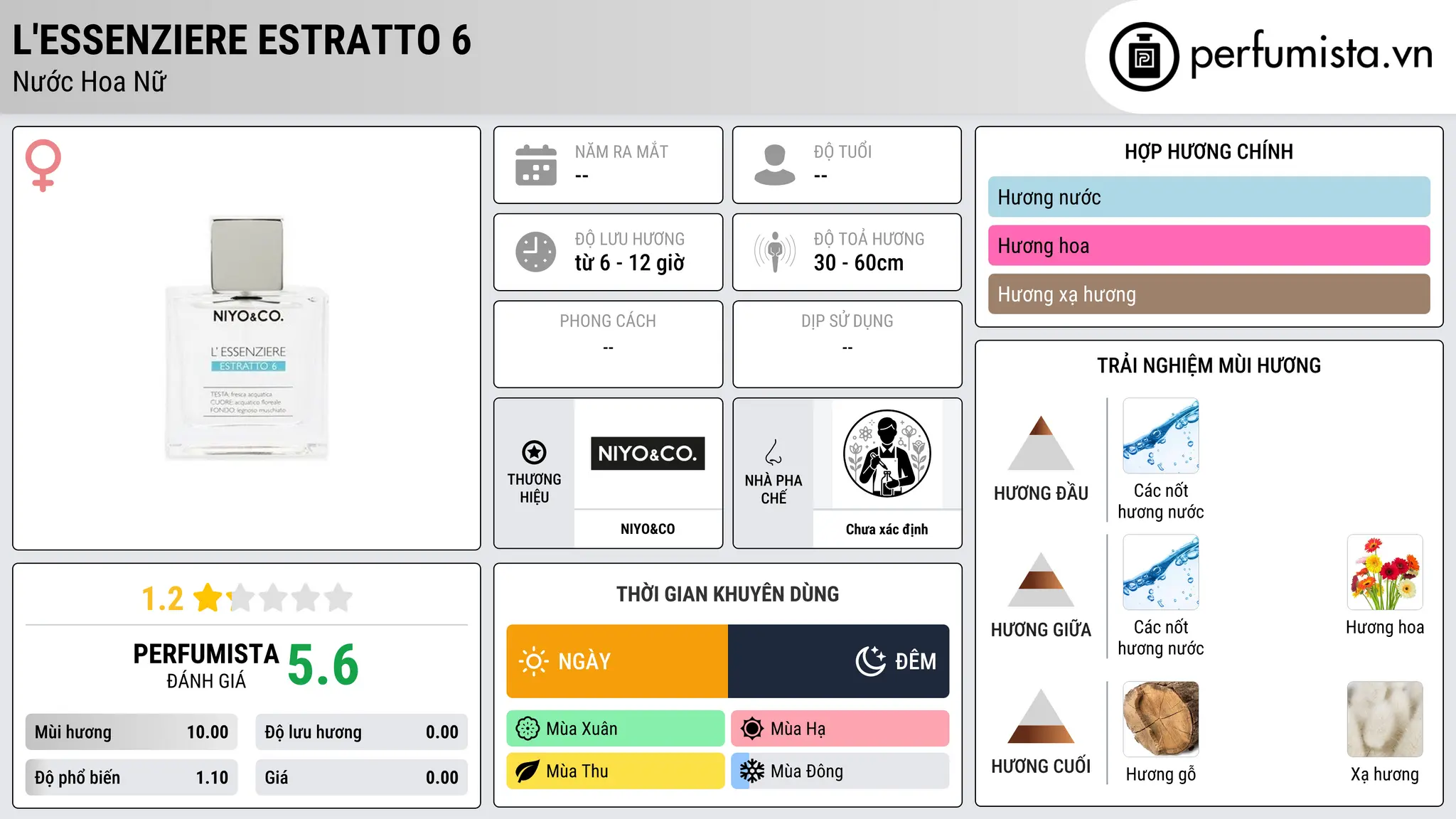Select the pink Hương hoa accord bar
The image size is (1456, 819).
[x=1209, y=245]
